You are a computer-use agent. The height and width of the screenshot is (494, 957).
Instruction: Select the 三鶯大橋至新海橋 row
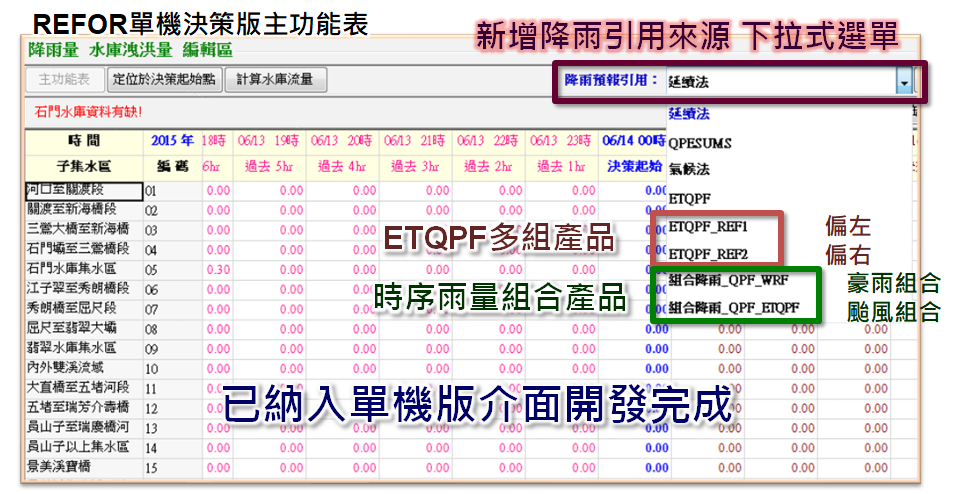click(84, 230)
